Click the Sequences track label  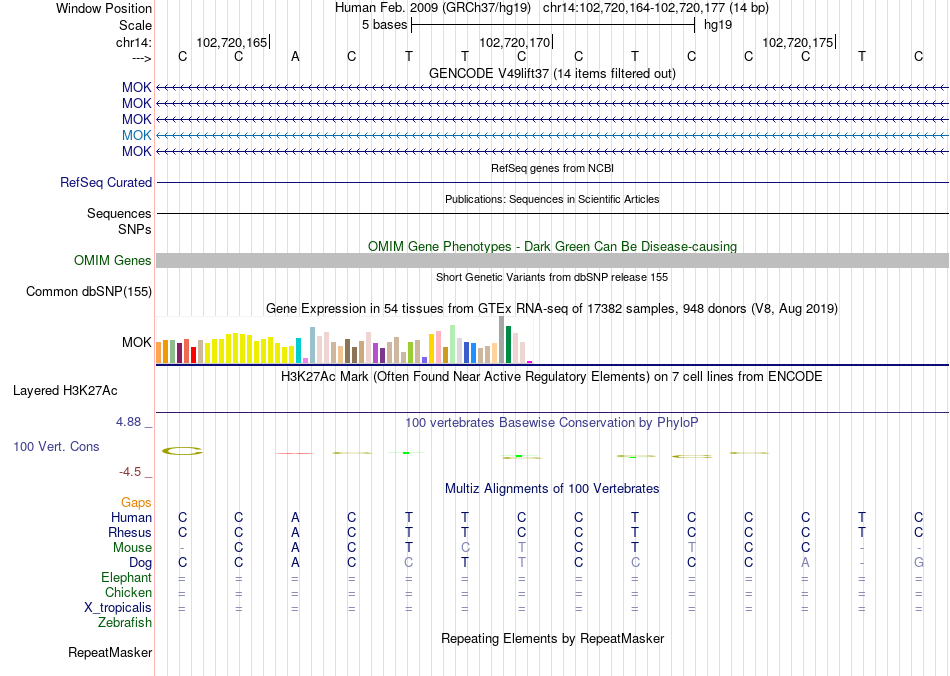[119, 213]
